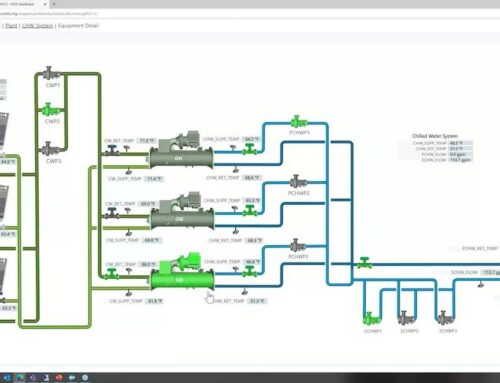500x383 pixels.
Task: Select the green CWP2 pump
Action: (x=50, y=109)
